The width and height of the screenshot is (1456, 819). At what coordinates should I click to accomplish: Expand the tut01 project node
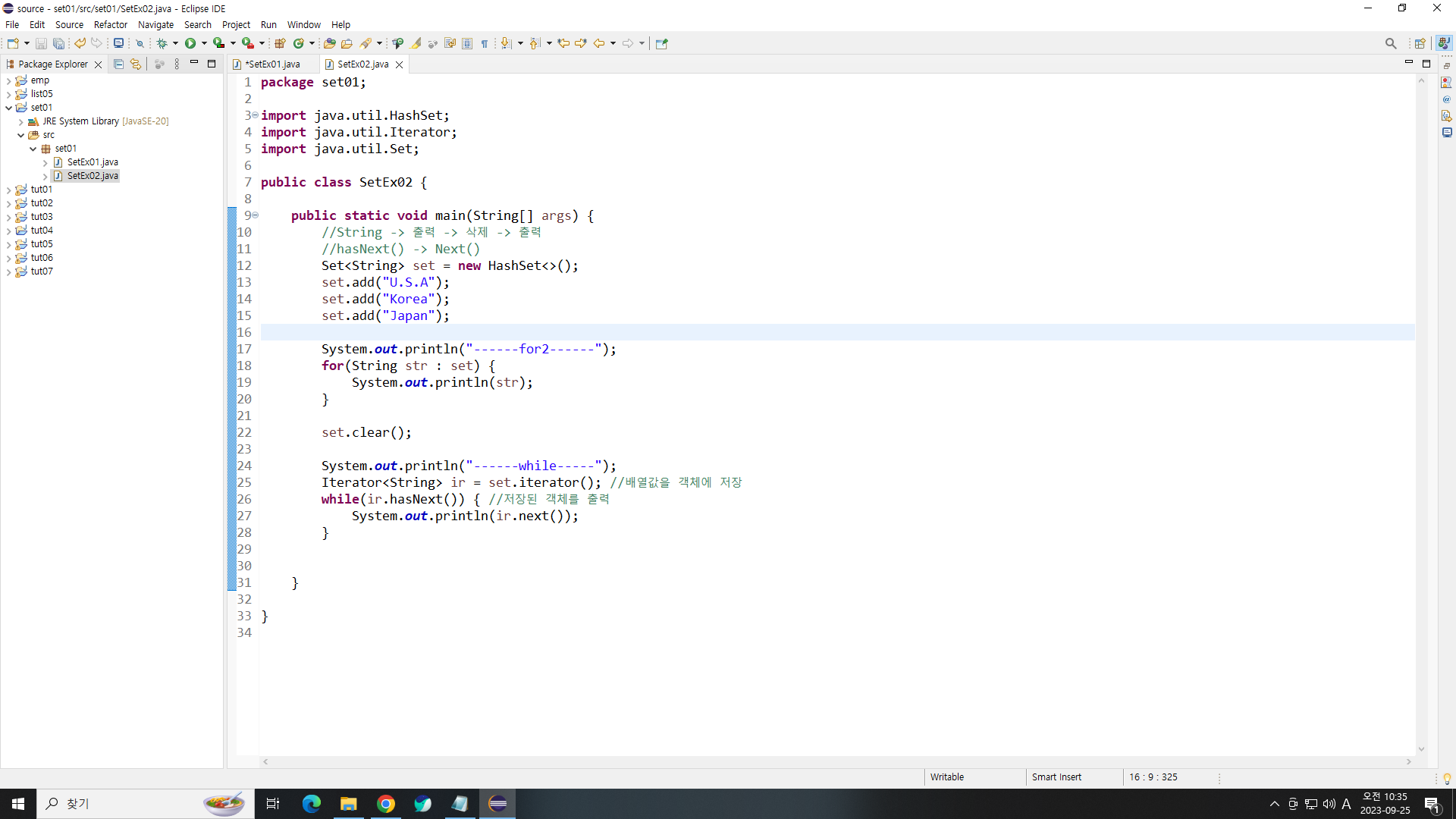[8, 190]
